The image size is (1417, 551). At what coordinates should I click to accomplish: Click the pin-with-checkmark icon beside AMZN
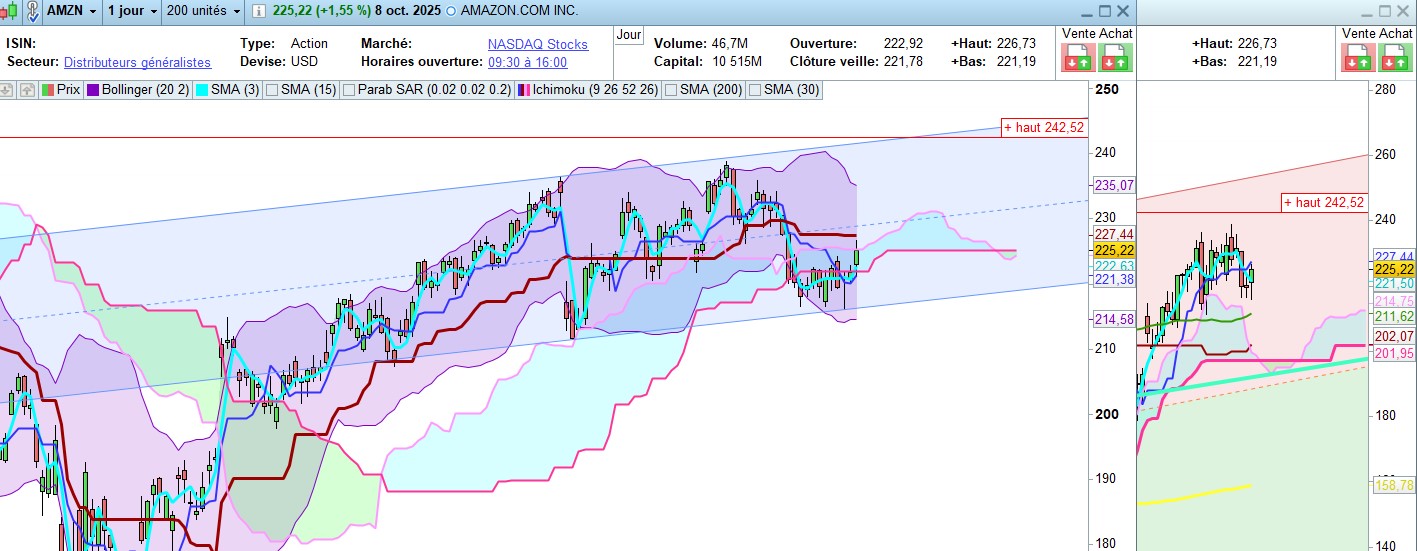point(32,11)
